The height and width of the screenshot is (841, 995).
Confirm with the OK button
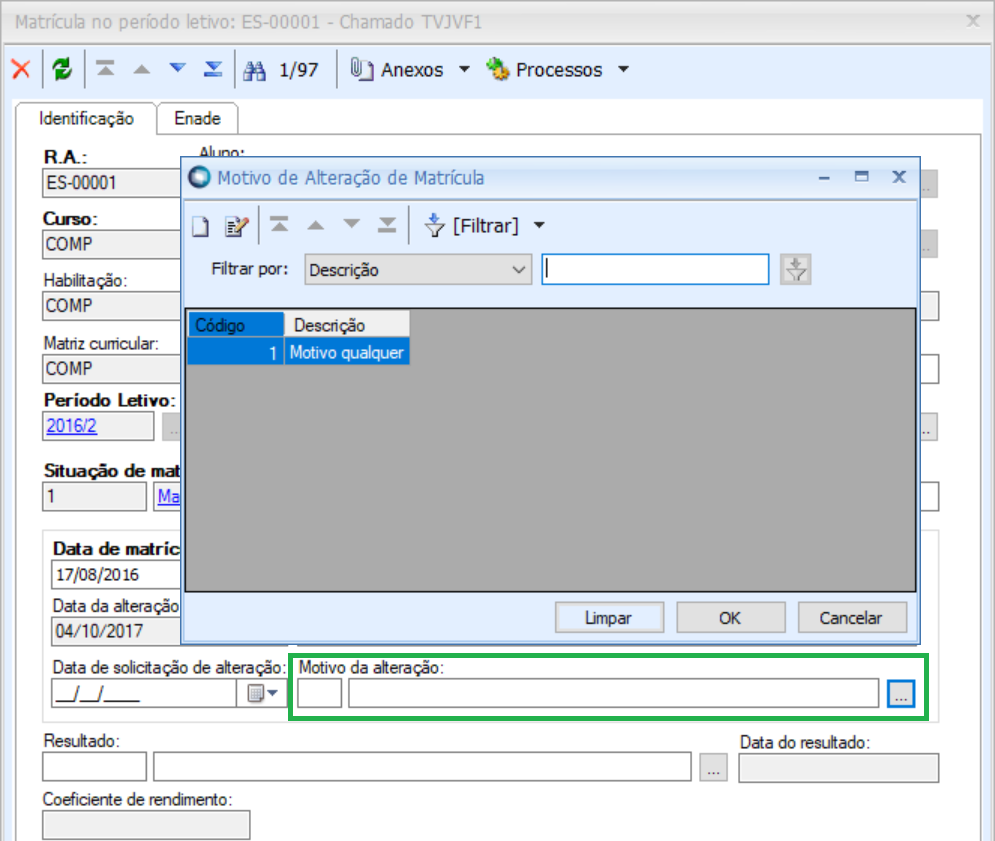pos(730,618)
